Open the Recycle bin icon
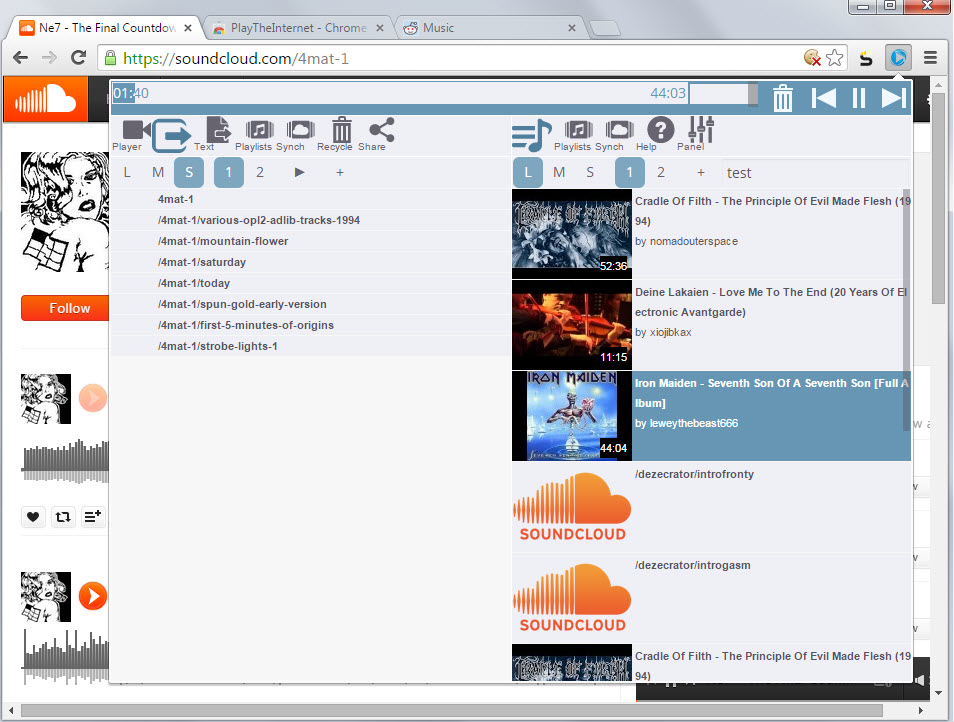Screen dimensions: 954x722 342,130
